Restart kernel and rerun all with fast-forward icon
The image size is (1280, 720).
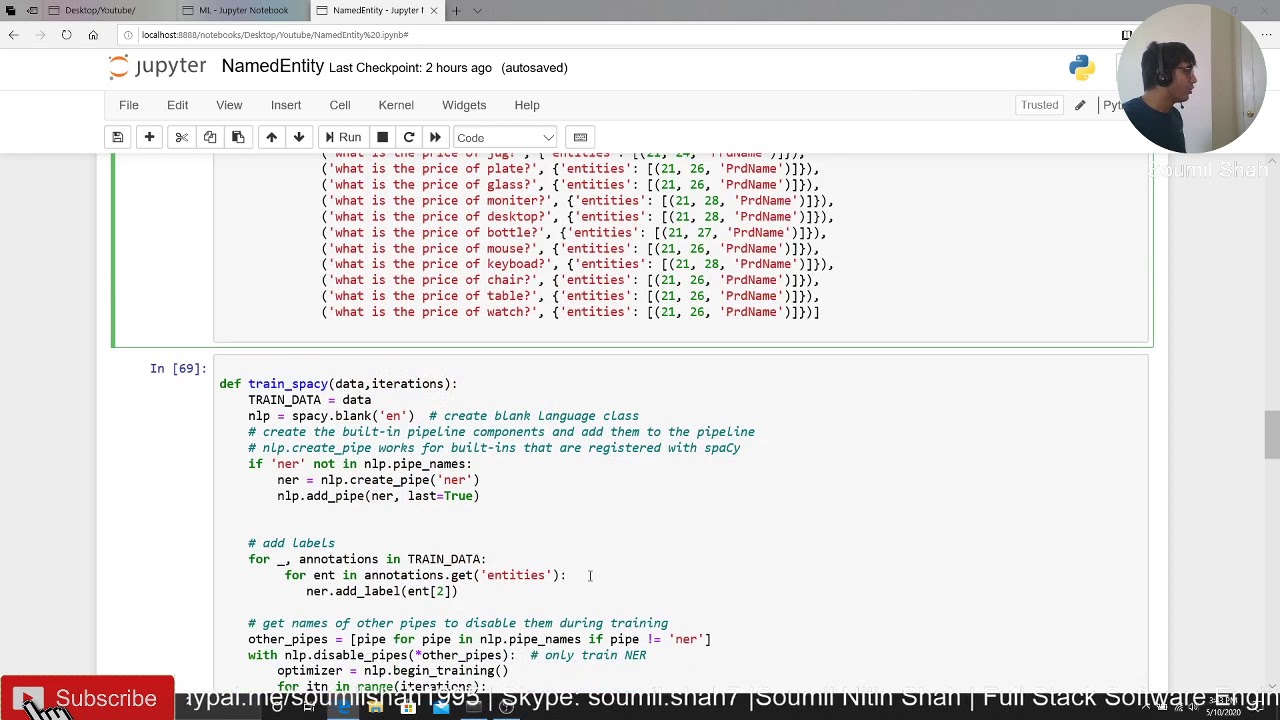435,137
